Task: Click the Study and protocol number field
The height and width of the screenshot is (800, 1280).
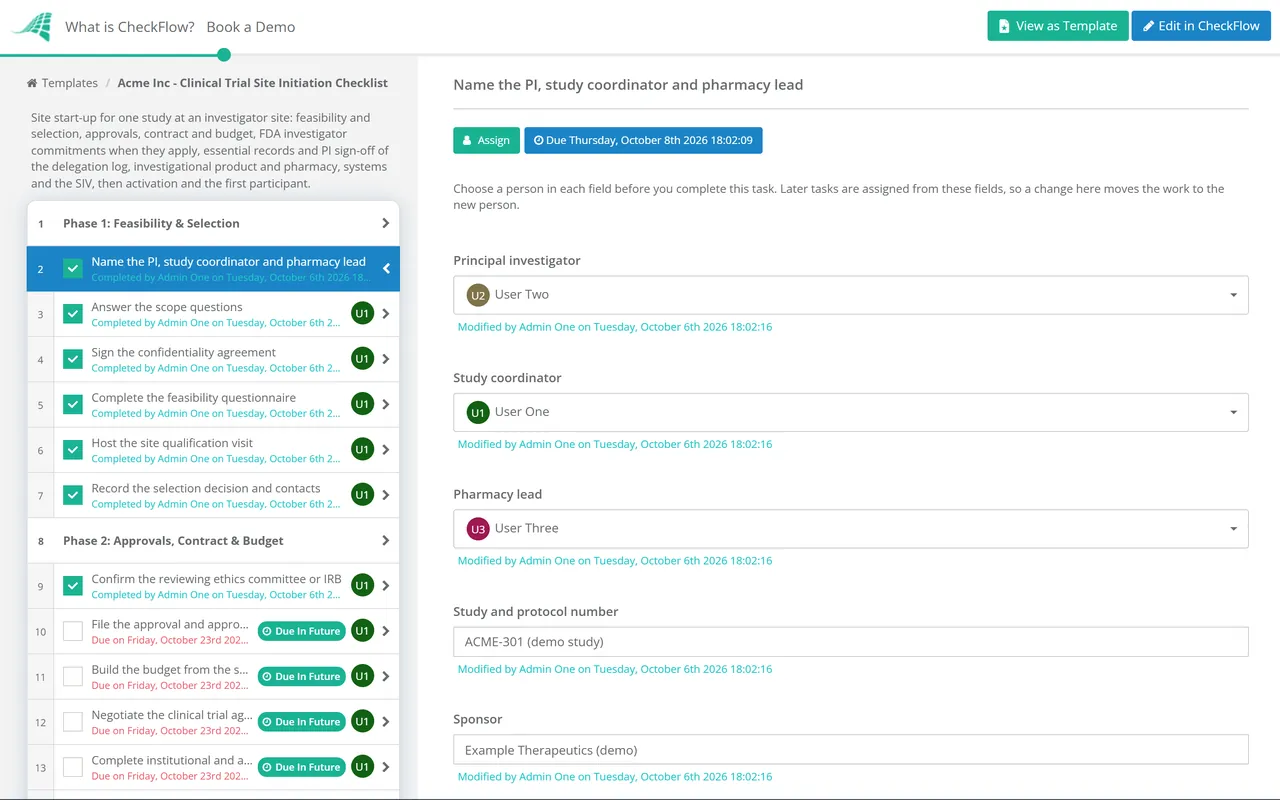Action: tap(851, 642)
